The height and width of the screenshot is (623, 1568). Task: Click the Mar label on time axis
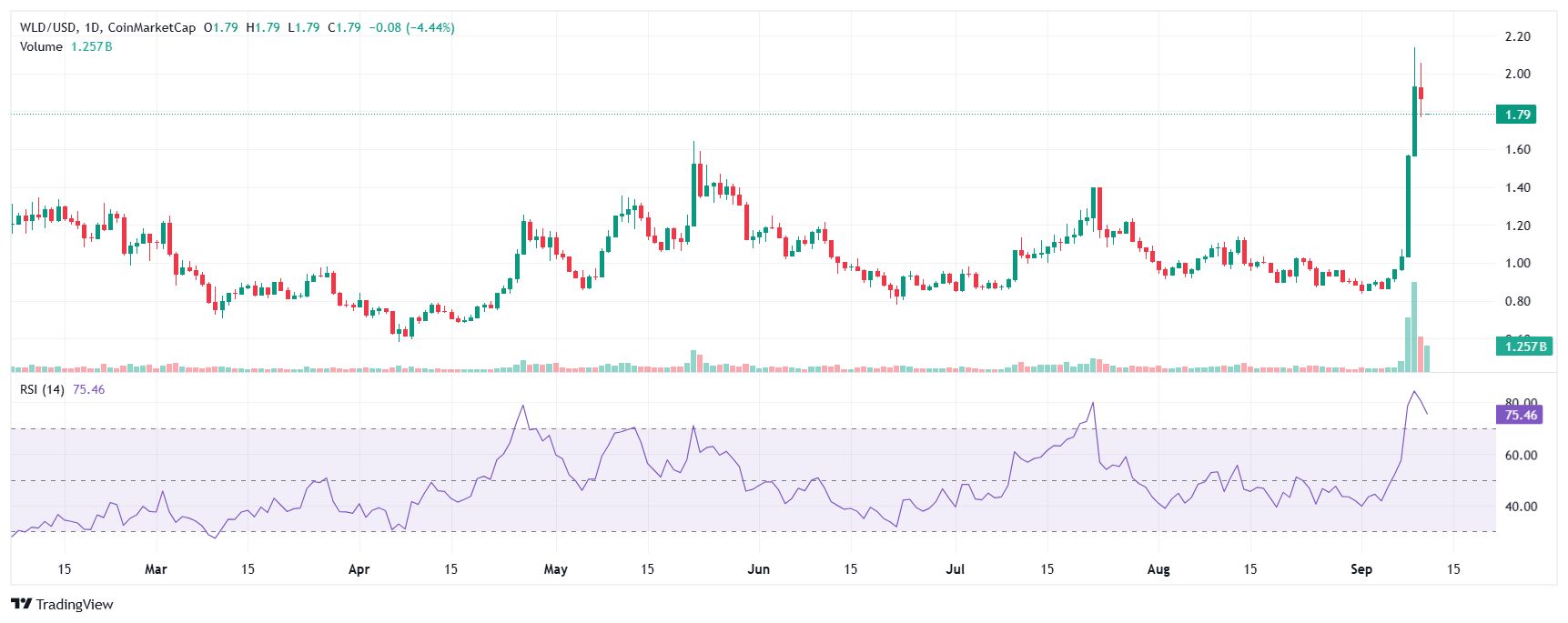click(x=156, y=569)
